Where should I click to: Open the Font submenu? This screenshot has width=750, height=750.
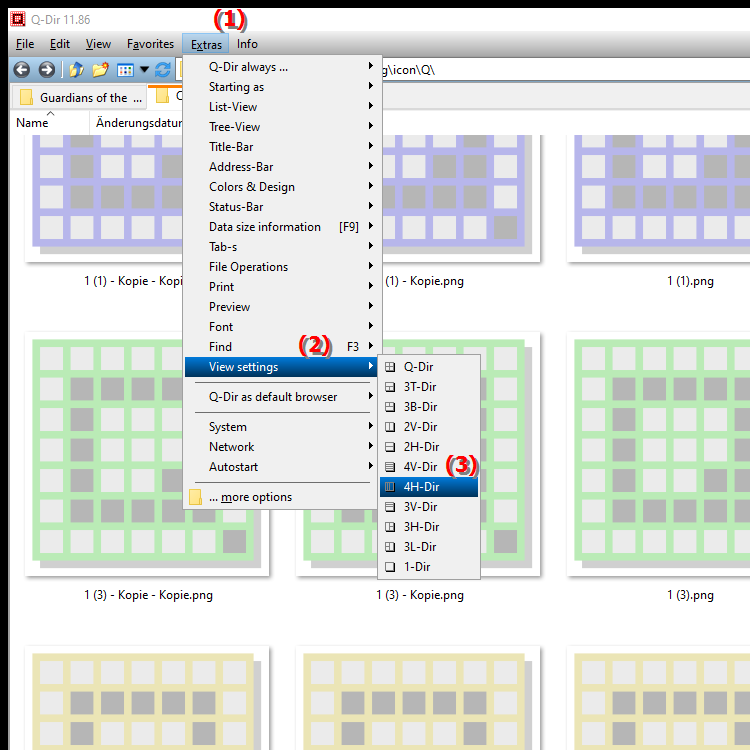click(283, 327)
